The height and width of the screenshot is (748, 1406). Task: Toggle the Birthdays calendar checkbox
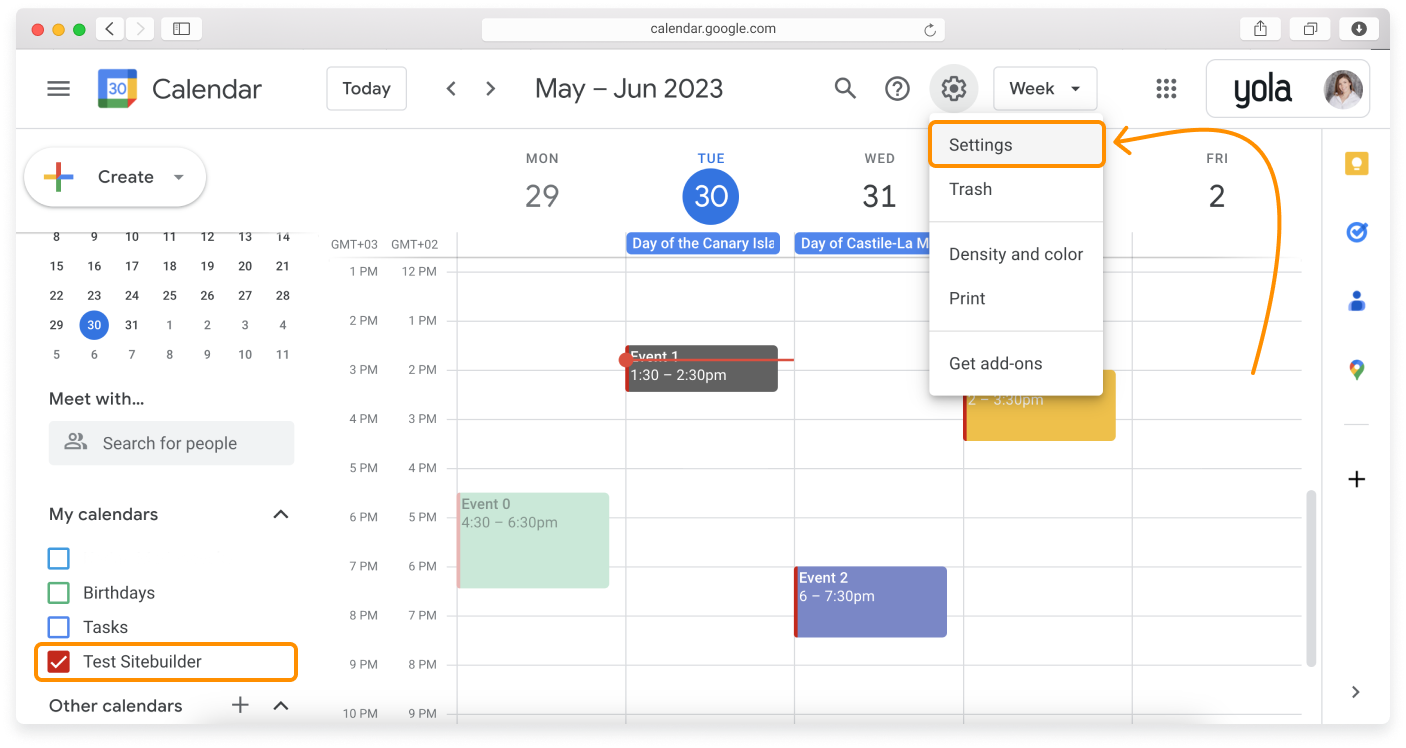59,593
